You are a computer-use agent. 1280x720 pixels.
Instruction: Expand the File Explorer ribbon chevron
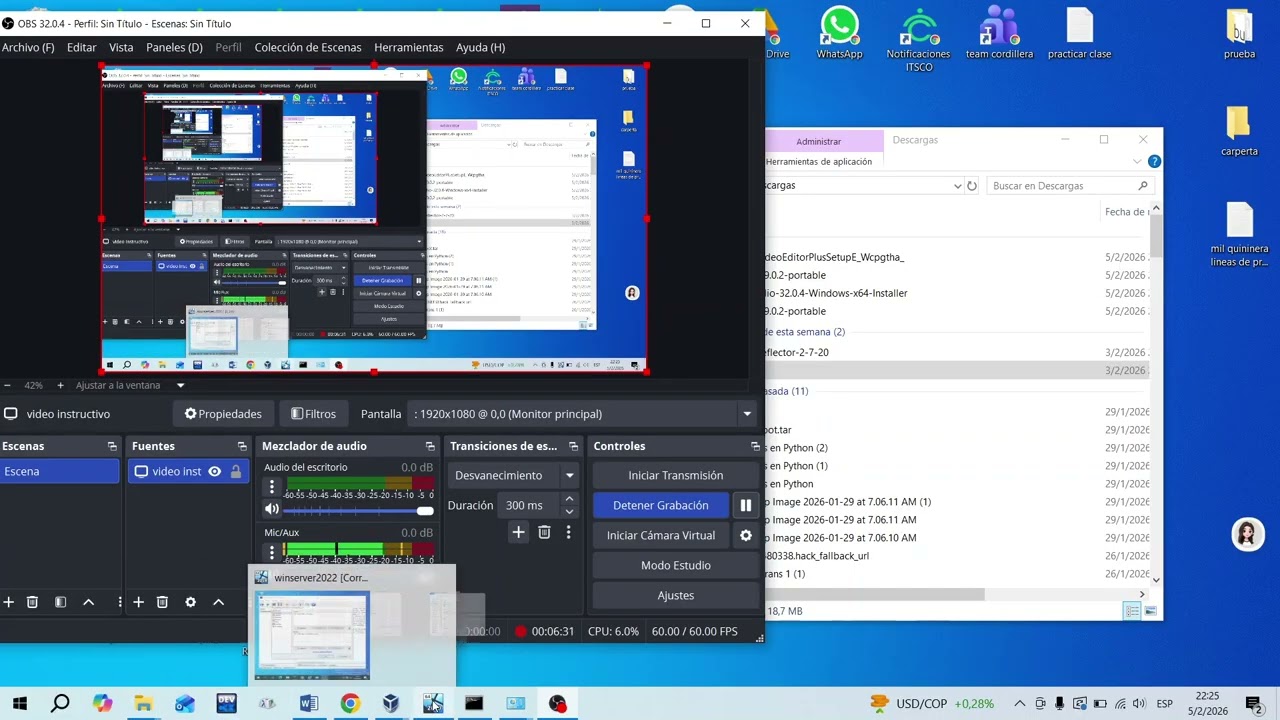1138,161
